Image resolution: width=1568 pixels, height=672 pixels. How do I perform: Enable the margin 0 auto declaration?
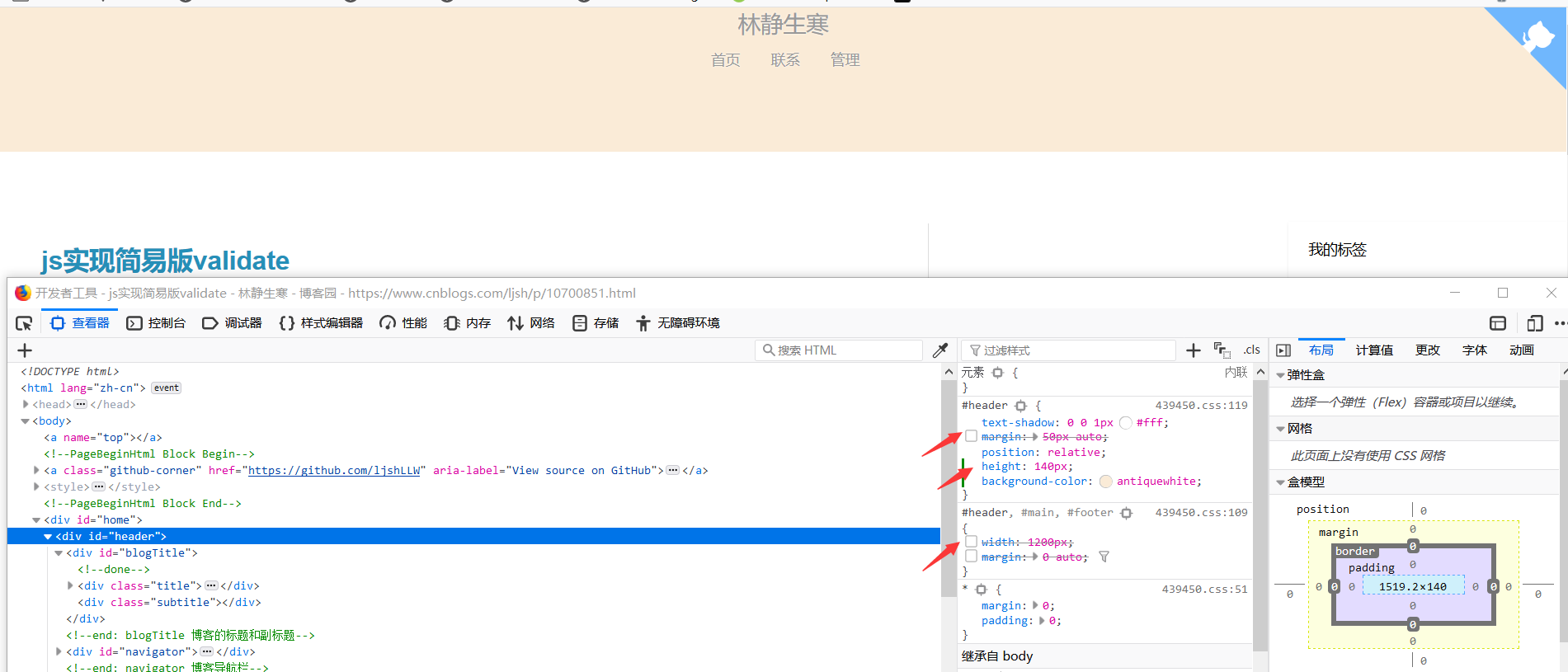971,557
